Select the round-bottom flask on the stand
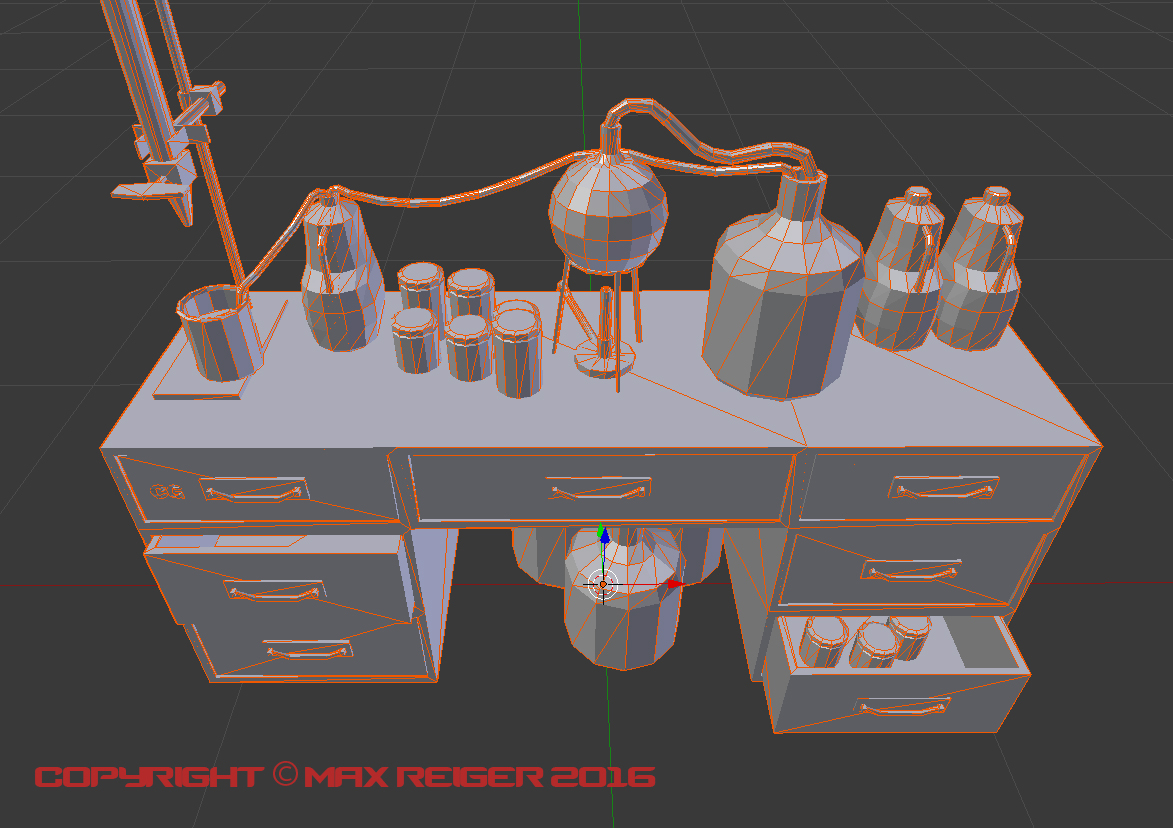 click(607, 212)
